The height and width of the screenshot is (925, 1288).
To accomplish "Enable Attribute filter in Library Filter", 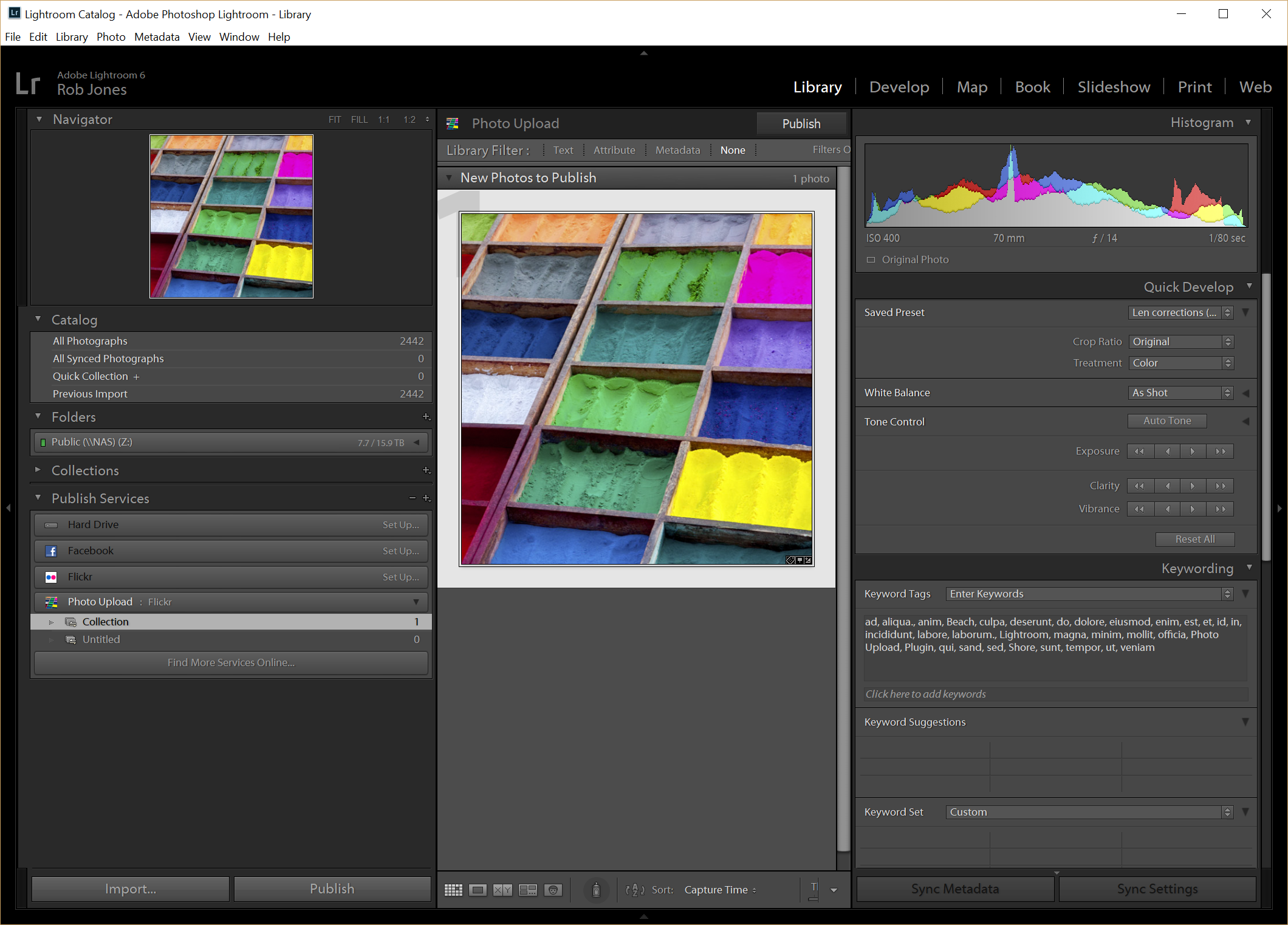I will click(614, 150).
